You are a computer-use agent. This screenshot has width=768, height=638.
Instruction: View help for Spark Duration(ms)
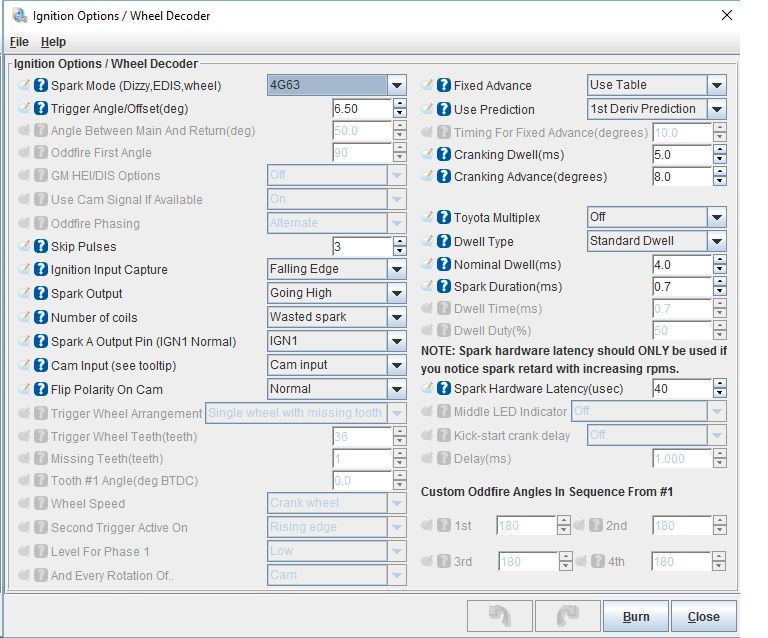(444, 286)
